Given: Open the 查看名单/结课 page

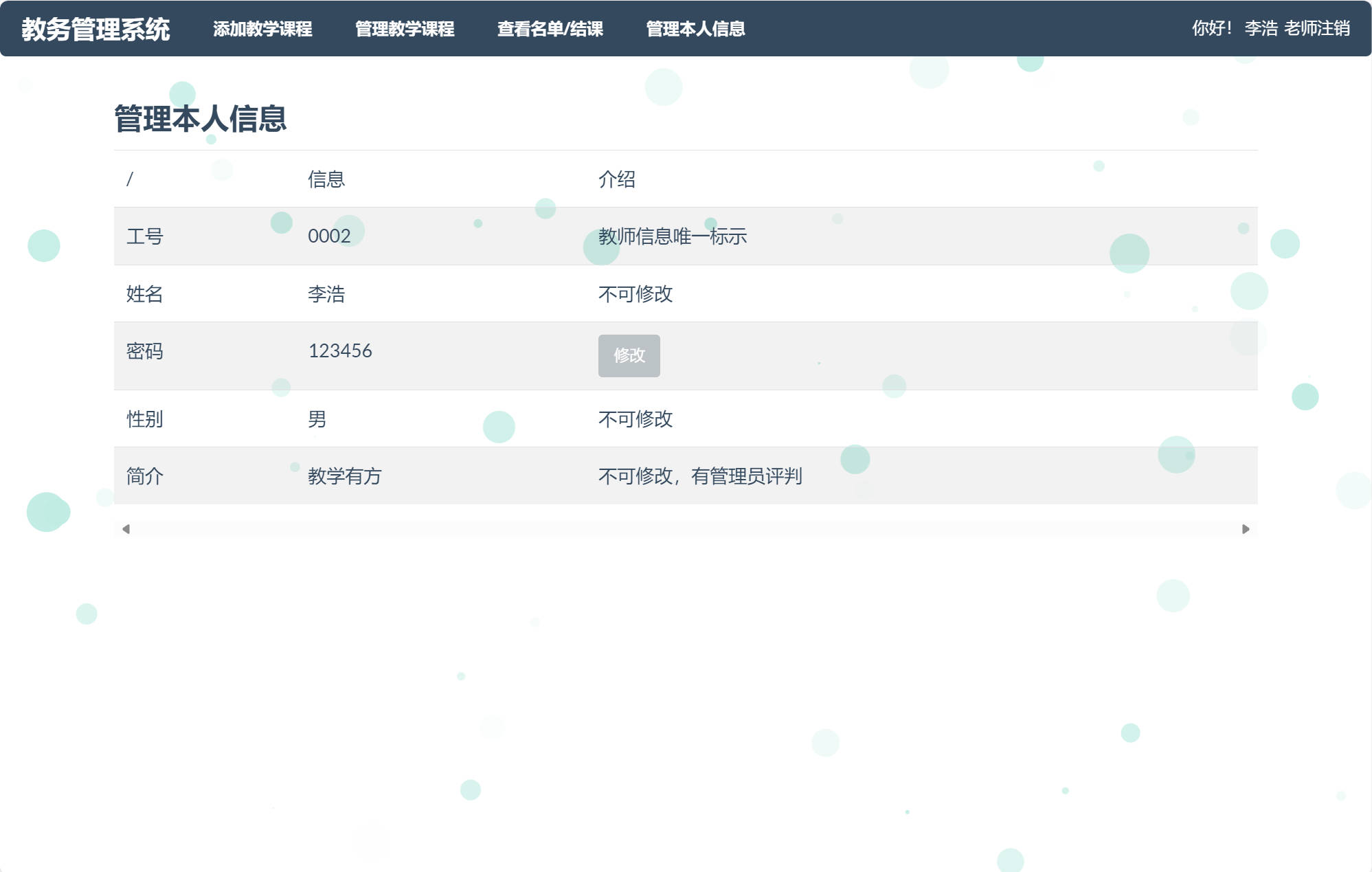Looking at the screenshot, I should click(x=550, y=30).
